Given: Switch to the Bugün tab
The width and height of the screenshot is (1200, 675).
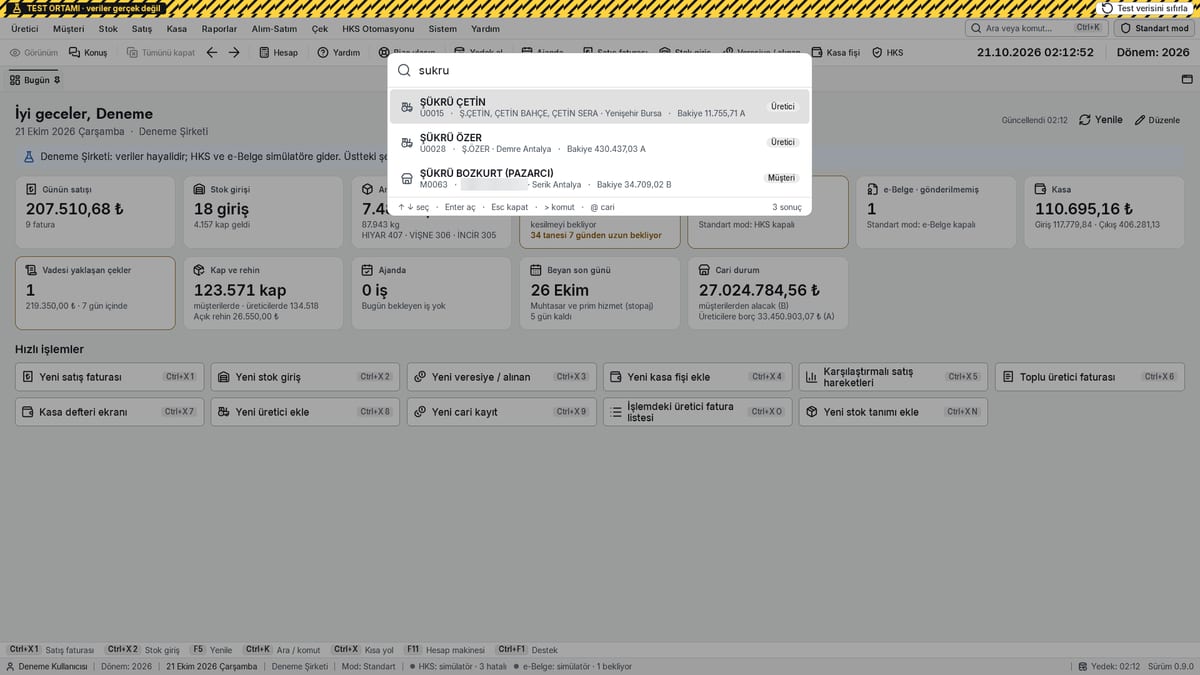Looking at the screenshot, I should 35,80.
